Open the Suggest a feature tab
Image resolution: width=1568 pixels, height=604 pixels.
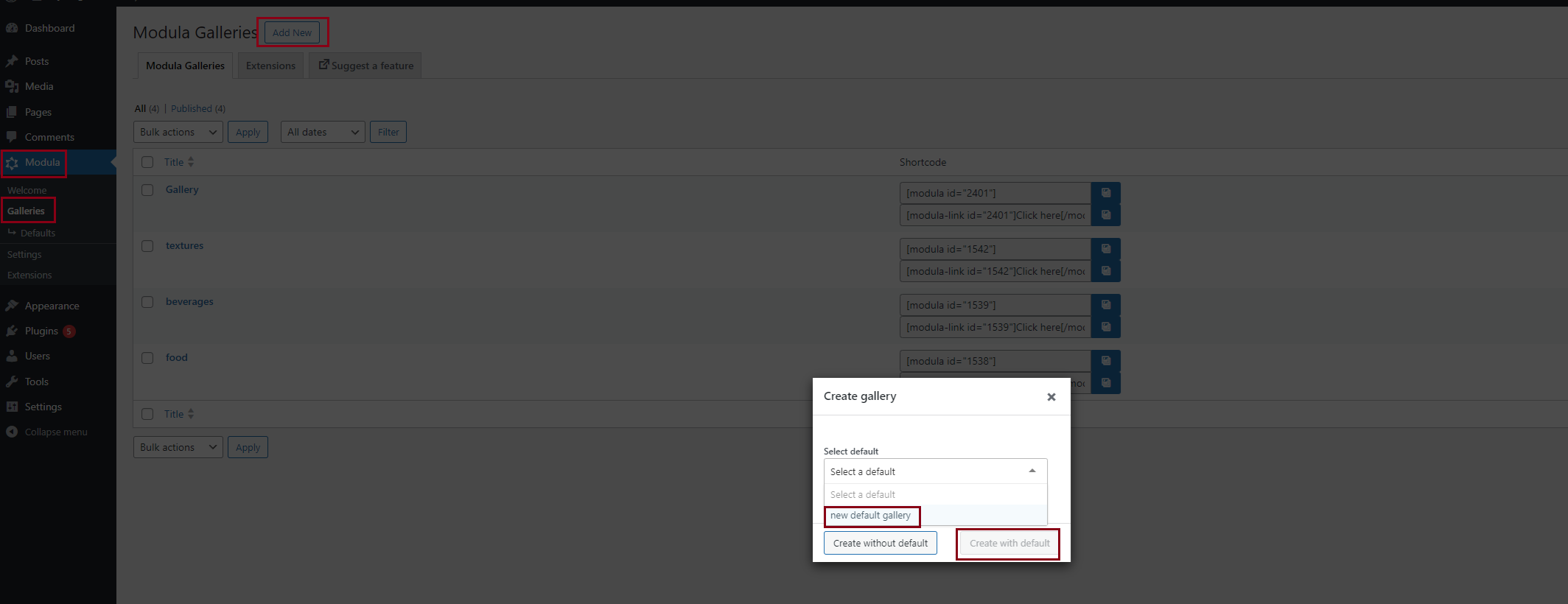point(365,66)
